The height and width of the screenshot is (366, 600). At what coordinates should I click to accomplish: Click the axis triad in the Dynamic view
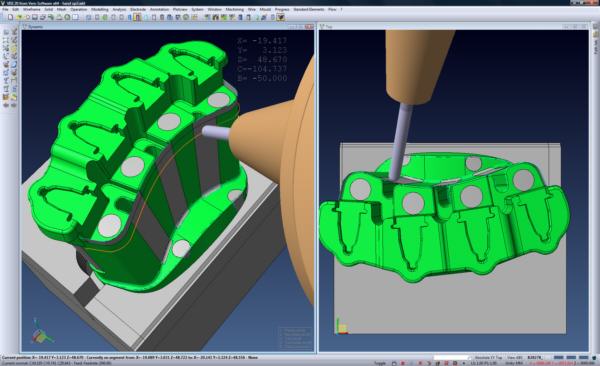(x=40, y=333)
